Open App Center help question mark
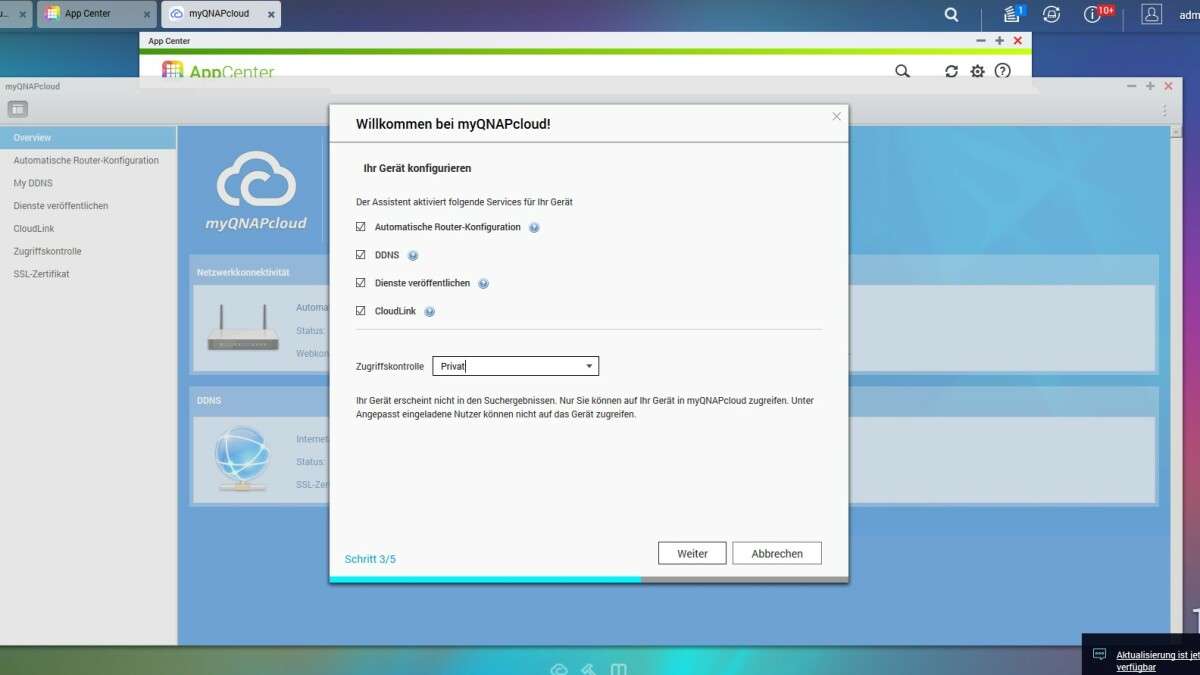 1003,71
